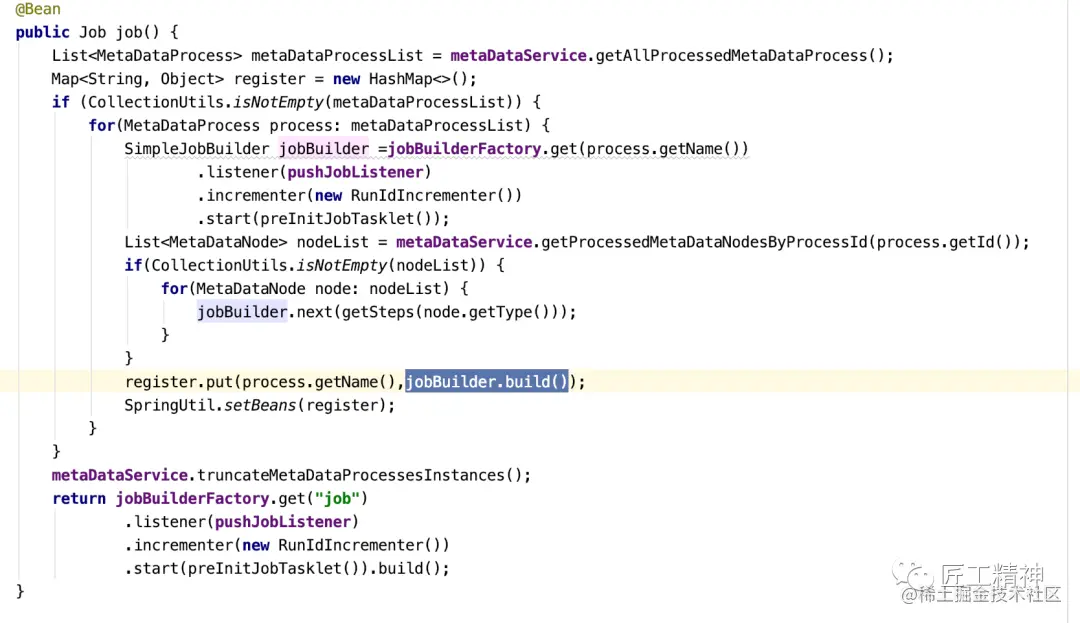Click metaDataService in the first List line

519,56
